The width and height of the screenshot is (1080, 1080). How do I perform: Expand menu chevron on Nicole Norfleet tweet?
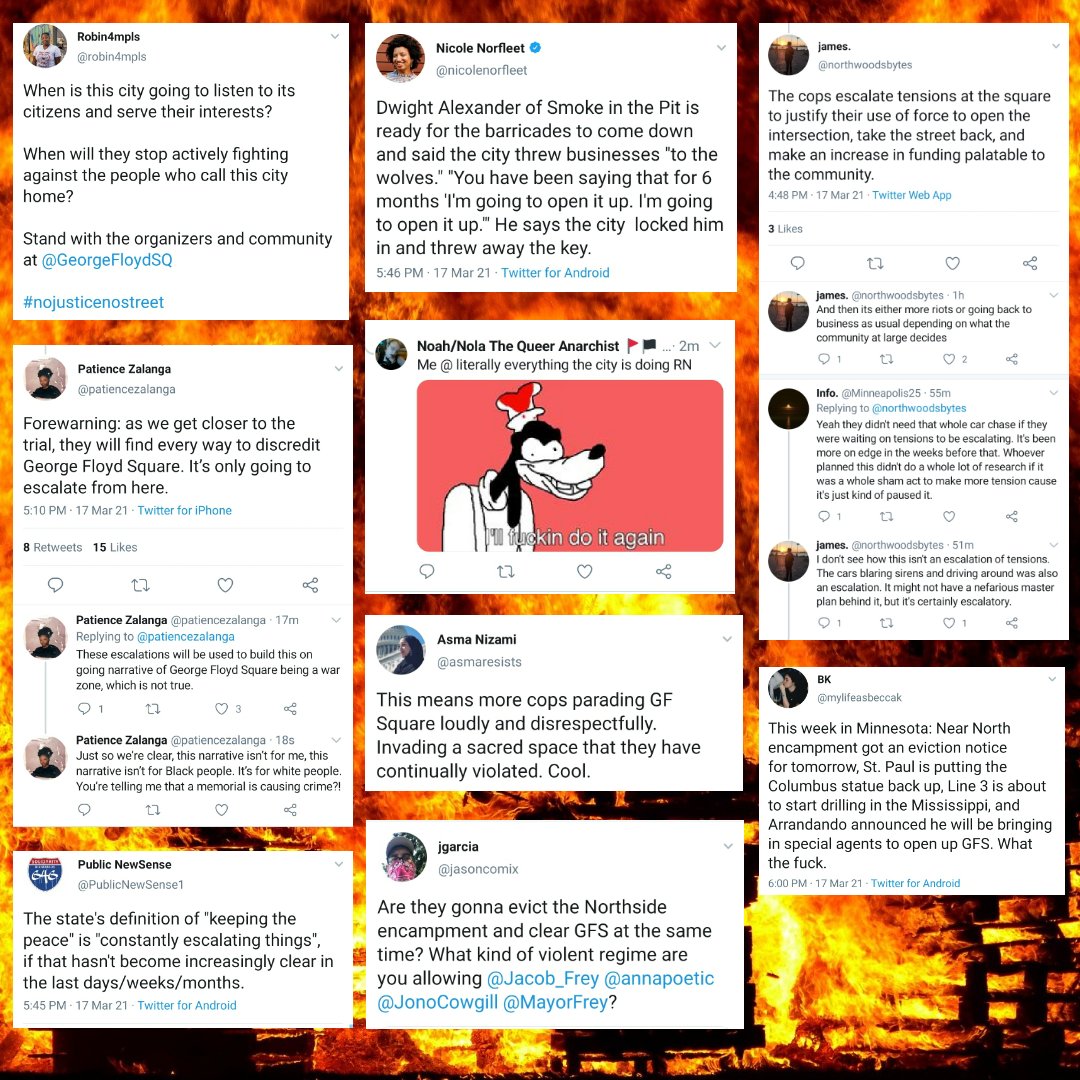[x=721, y=48]
